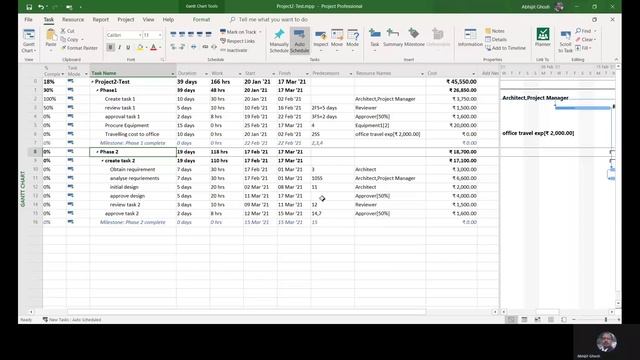Switch to the View tab
Image resolution: width=640 pixels, height=360 pixels.
(x=148, y=20)
